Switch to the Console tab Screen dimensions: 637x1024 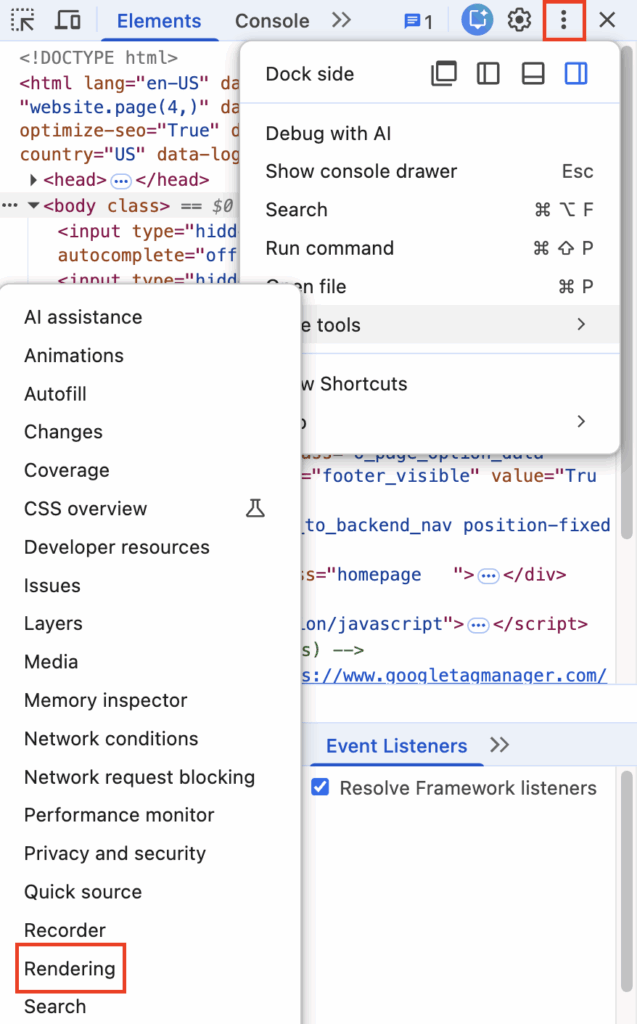coord(271,20)
